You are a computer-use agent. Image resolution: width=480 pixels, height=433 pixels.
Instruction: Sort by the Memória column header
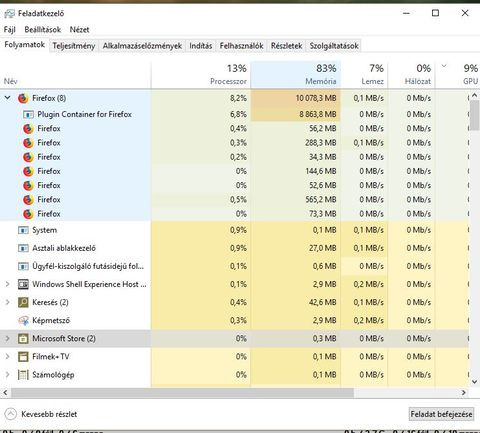(x=295, y=75)
